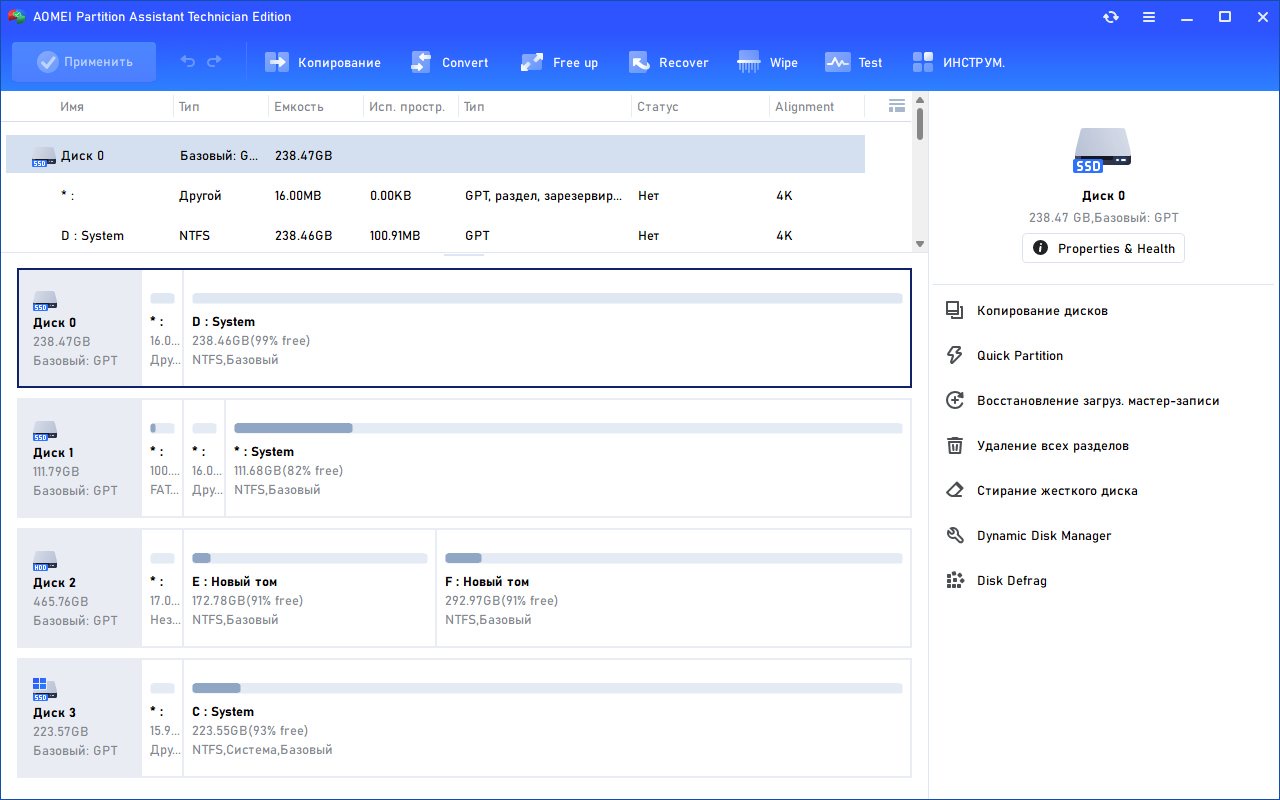Open Properties & Health button
This screenshot has width=1280, height=800.
[1103, 248]
